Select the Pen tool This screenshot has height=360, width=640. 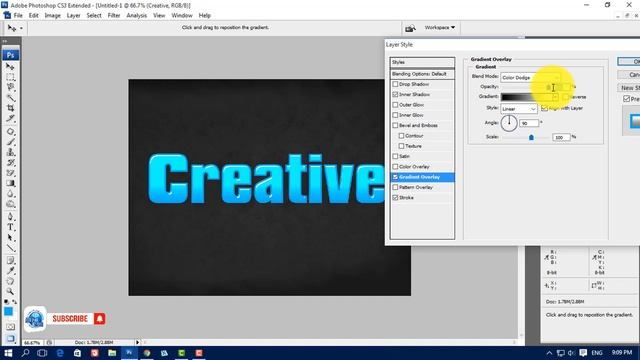pos(11,217)
